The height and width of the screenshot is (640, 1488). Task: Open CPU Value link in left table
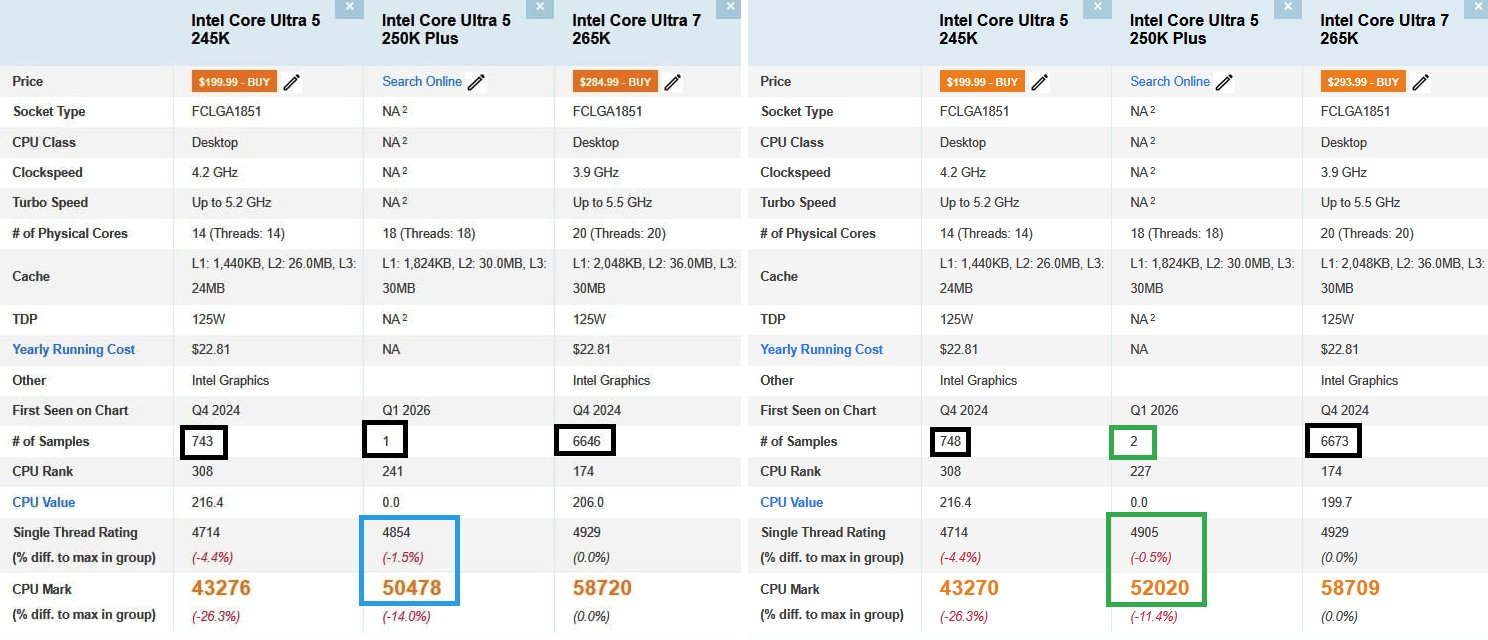(x=44, y=503)
